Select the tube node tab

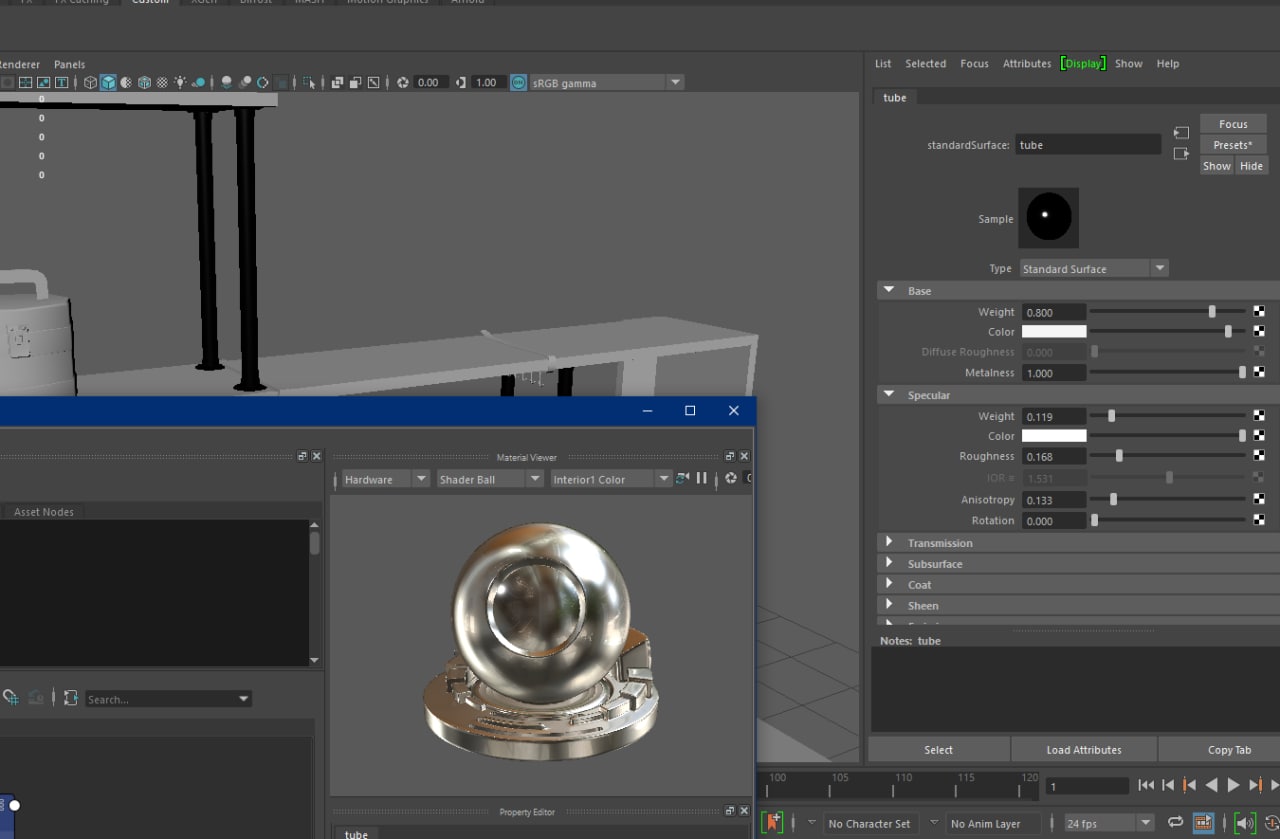click(895, 97)
